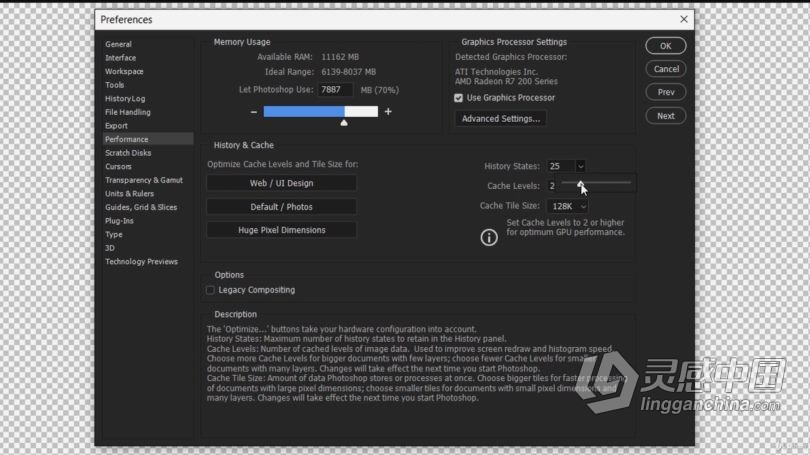Click the Memory Usage heading
The width and height of the screenshot is (810, 455).
[x=242, y=42]
